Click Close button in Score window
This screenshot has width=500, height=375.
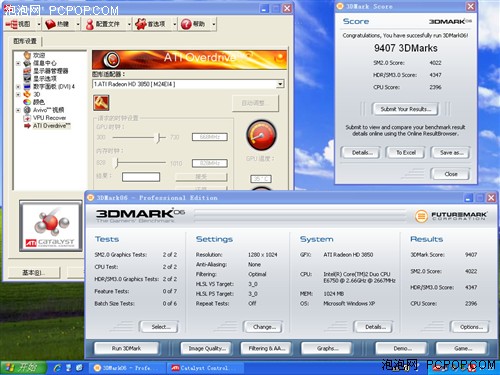tap(451, 174)
